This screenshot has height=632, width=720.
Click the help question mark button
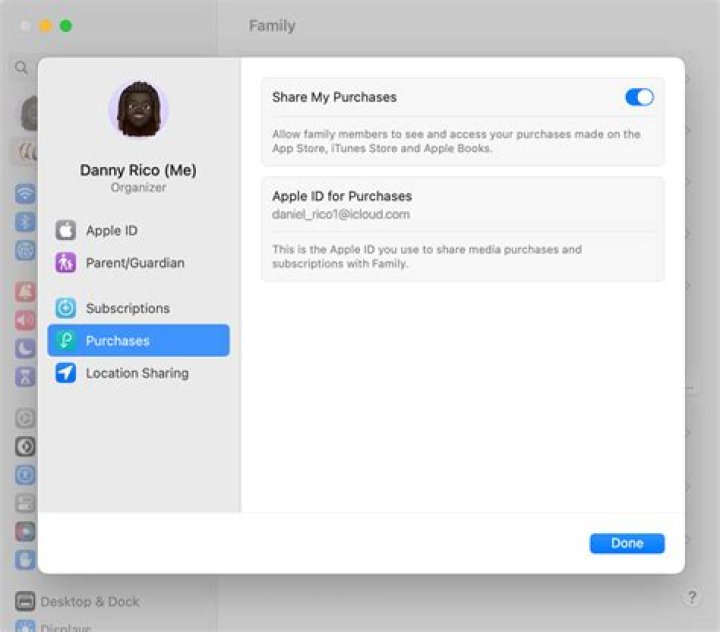coord(692,597)
